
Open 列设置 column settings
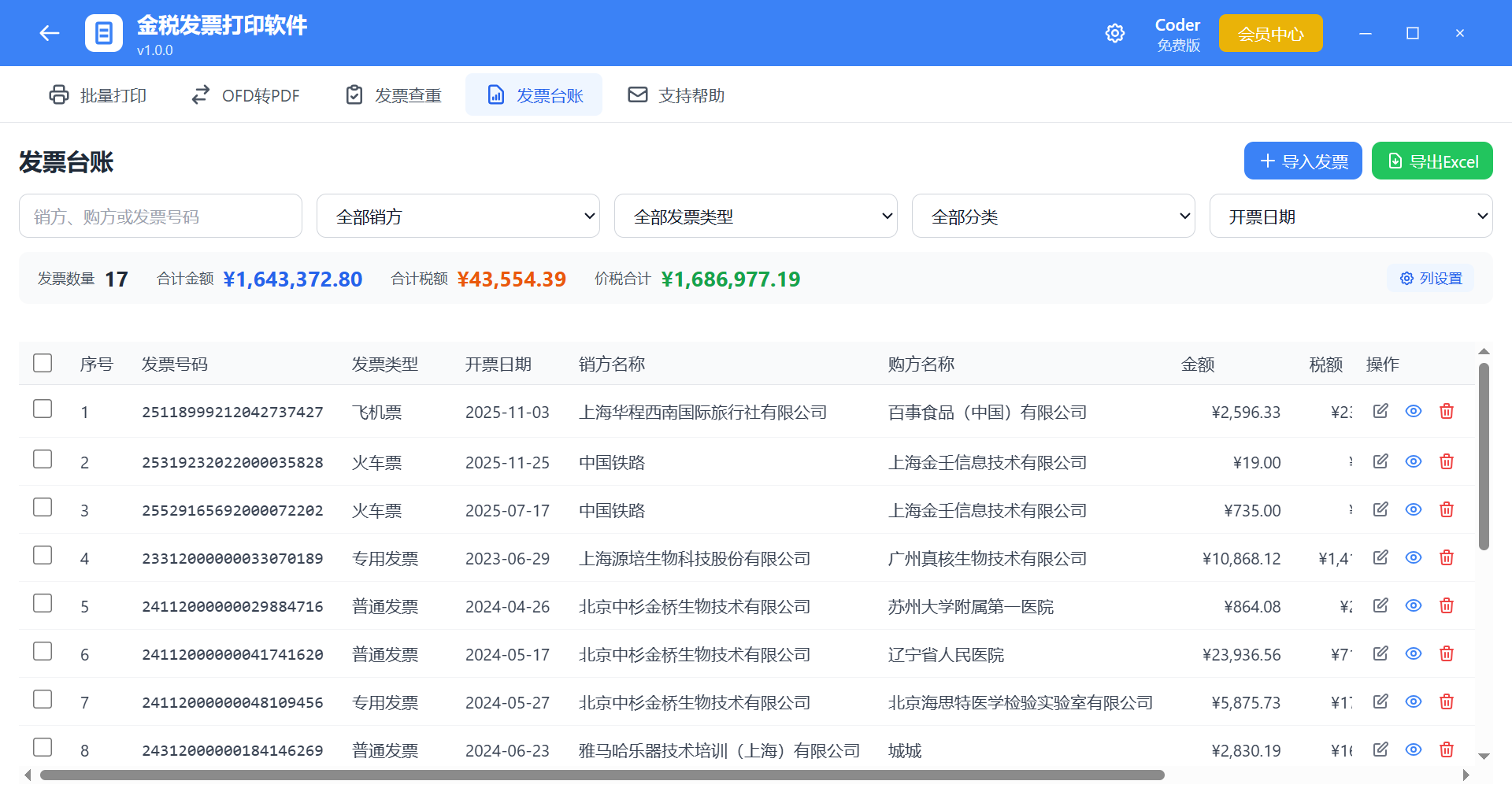pos(1431,278)
